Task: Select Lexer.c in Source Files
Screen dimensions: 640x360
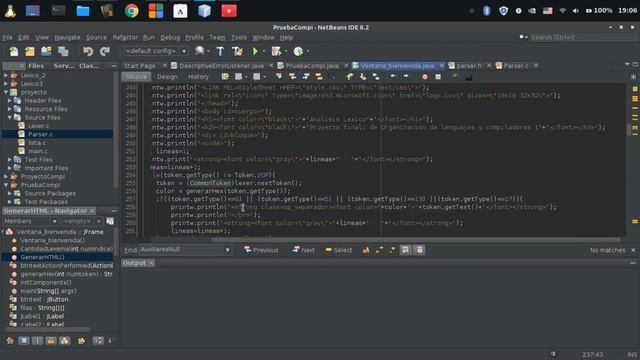Action: click(x=38, y=126)
